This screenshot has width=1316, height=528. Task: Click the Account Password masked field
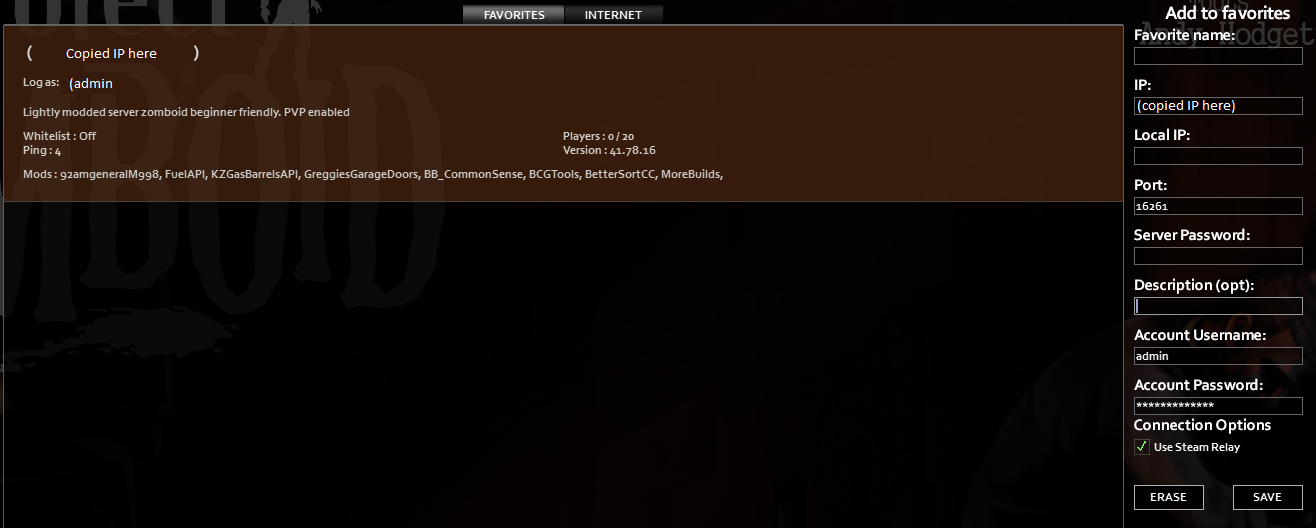pos(1218,406)
